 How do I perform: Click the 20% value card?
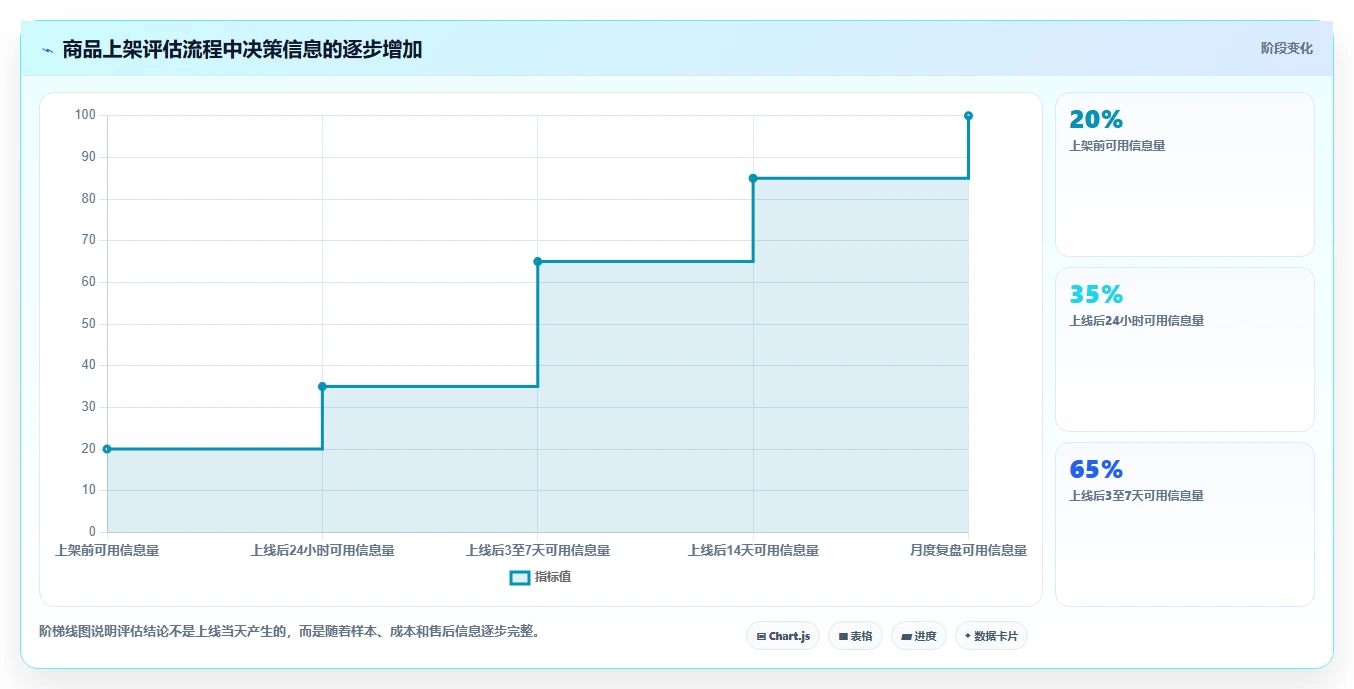pos(1184,174)
